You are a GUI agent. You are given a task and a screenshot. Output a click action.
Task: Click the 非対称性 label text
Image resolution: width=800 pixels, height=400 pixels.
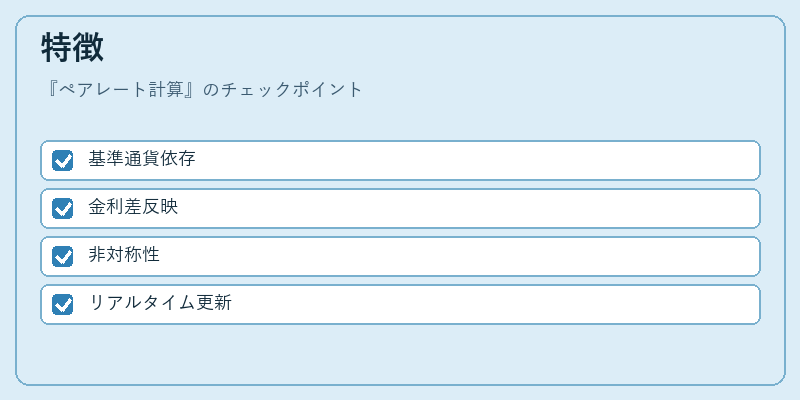point(124,255)
